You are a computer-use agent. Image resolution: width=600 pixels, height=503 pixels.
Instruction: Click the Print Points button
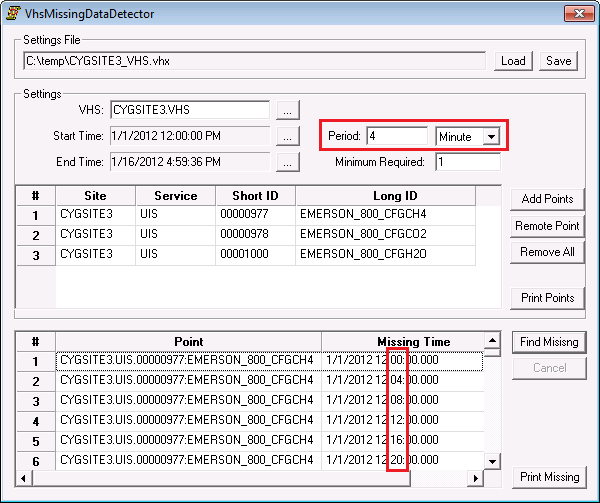547,298
